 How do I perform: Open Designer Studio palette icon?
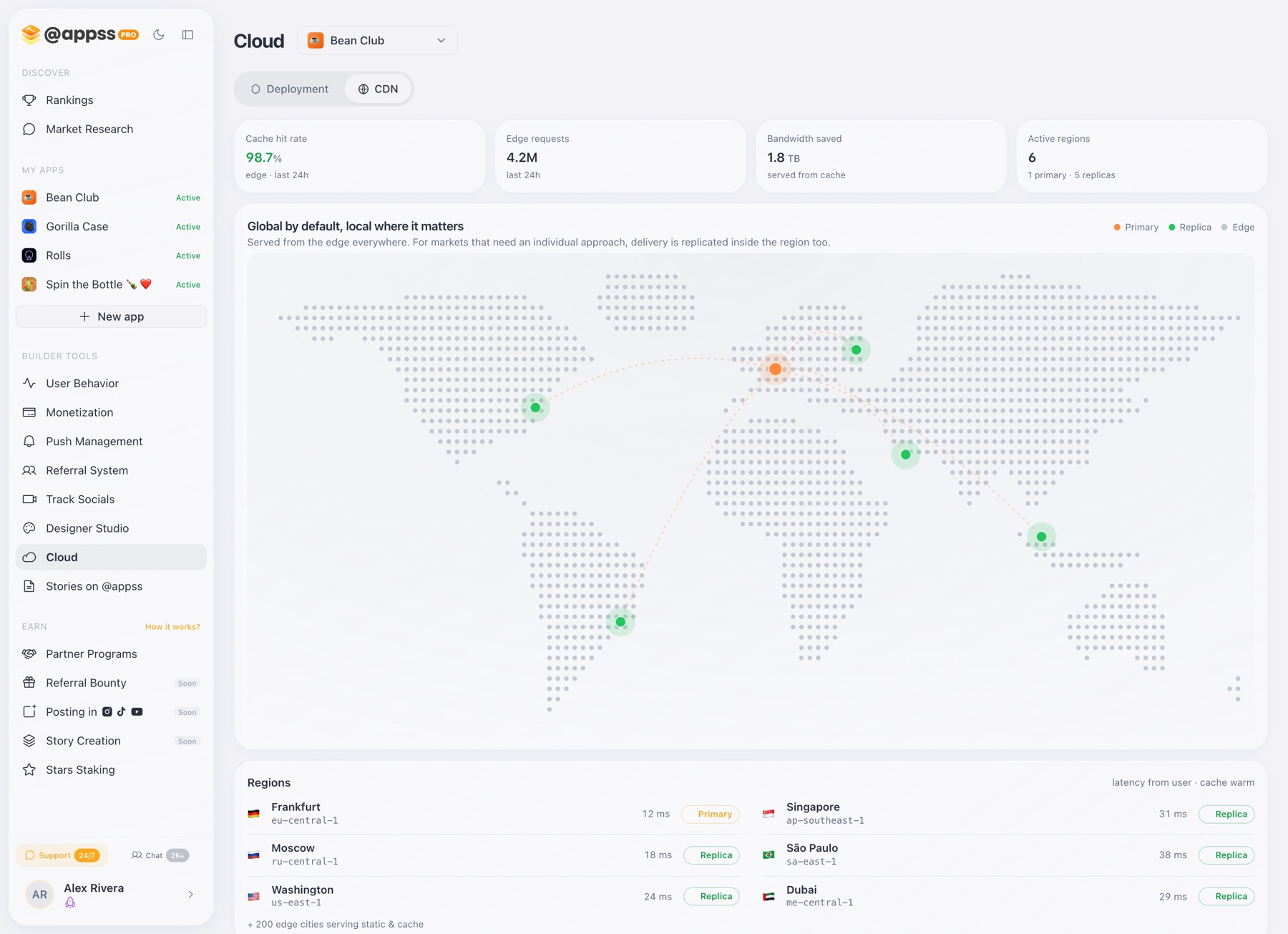point(29,528)
